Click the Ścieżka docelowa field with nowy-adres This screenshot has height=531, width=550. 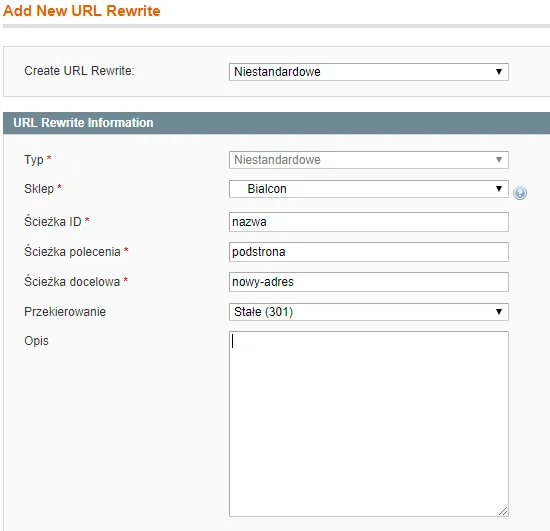coord(369,282)
